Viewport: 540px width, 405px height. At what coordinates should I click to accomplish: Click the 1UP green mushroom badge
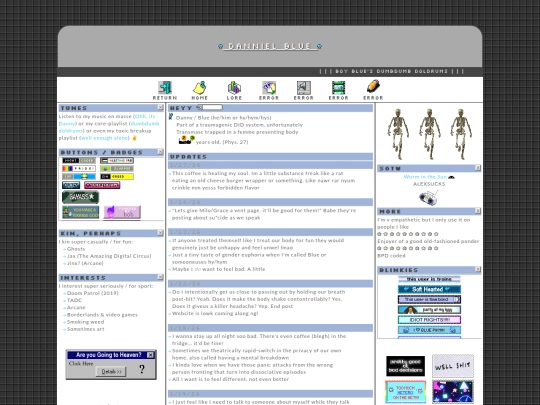79,177
